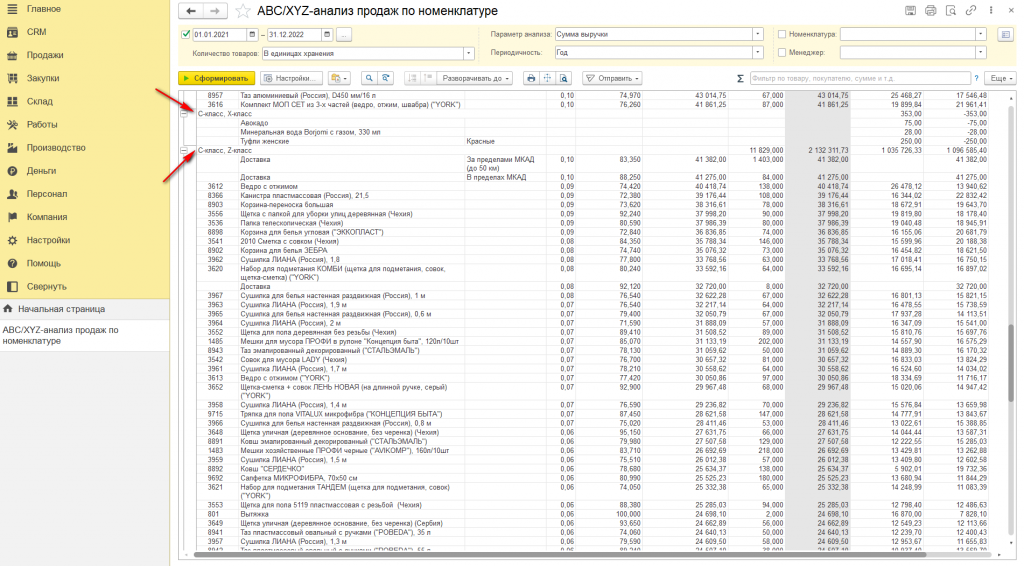1024x566 pixels.
Task: Click the Работы wrench icon
Action: 12,125
